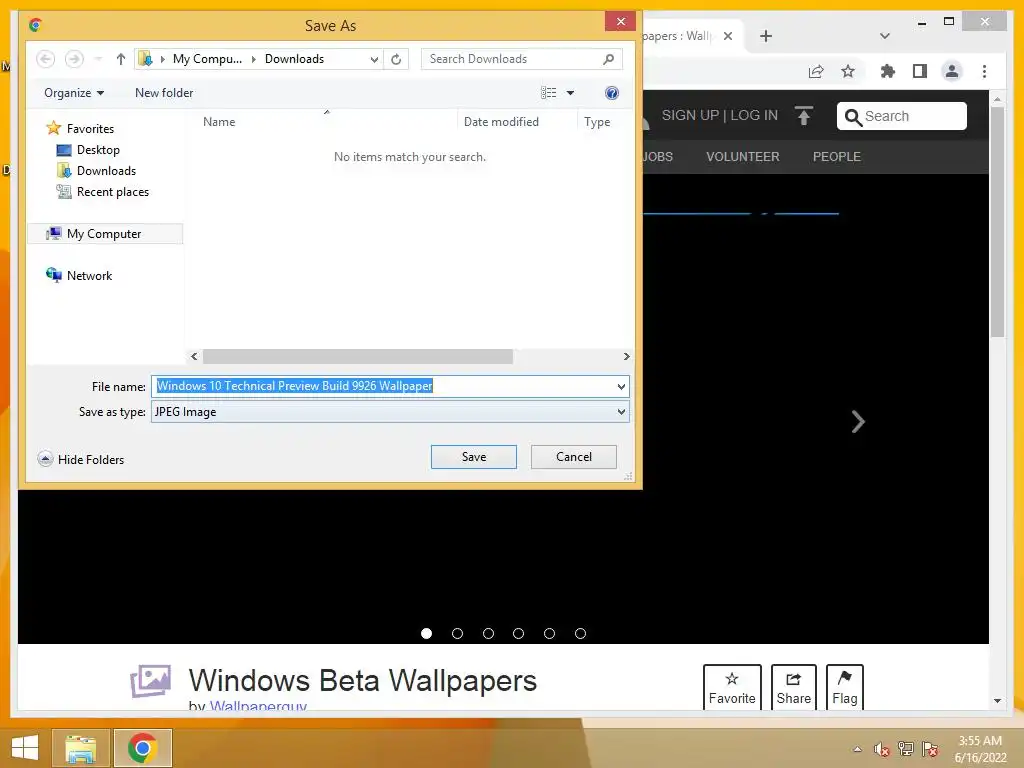The width and height of the screenshot is (1024, 768).
Task: Select the third carousel dot
Action: click(x=488, y=633)
